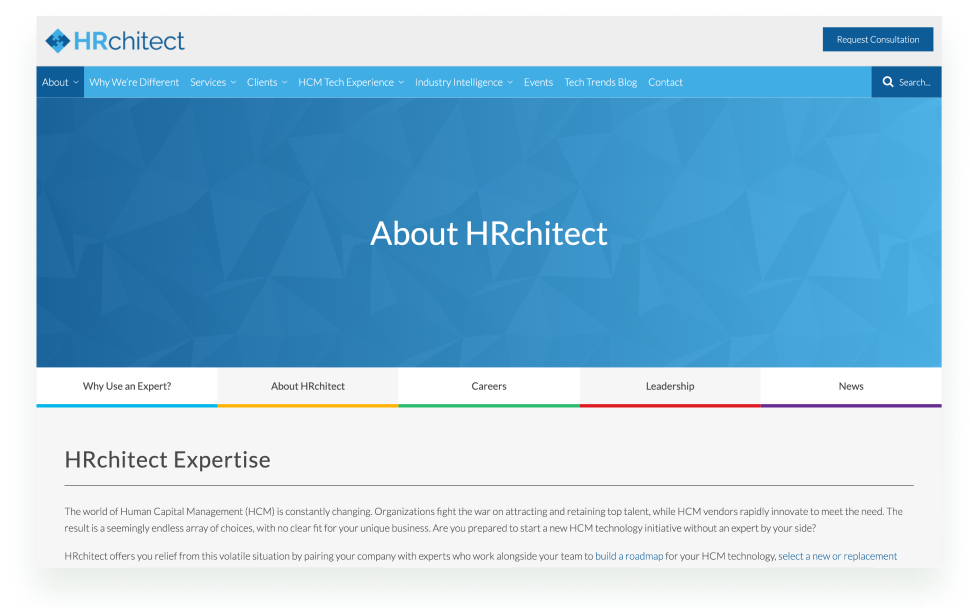Click inside the Search input field
Image resolution: width=979 pixels, height=609 pixels.
click(x=915, y=82)
